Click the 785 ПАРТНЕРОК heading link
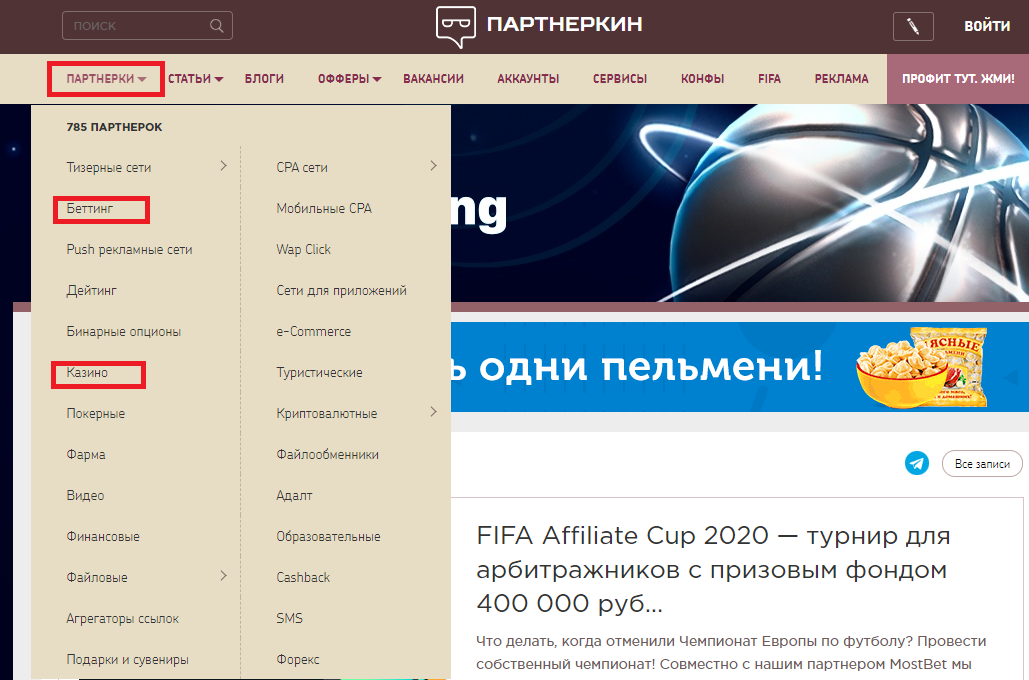Screen dimensions: 1029x680 [114, 127]
